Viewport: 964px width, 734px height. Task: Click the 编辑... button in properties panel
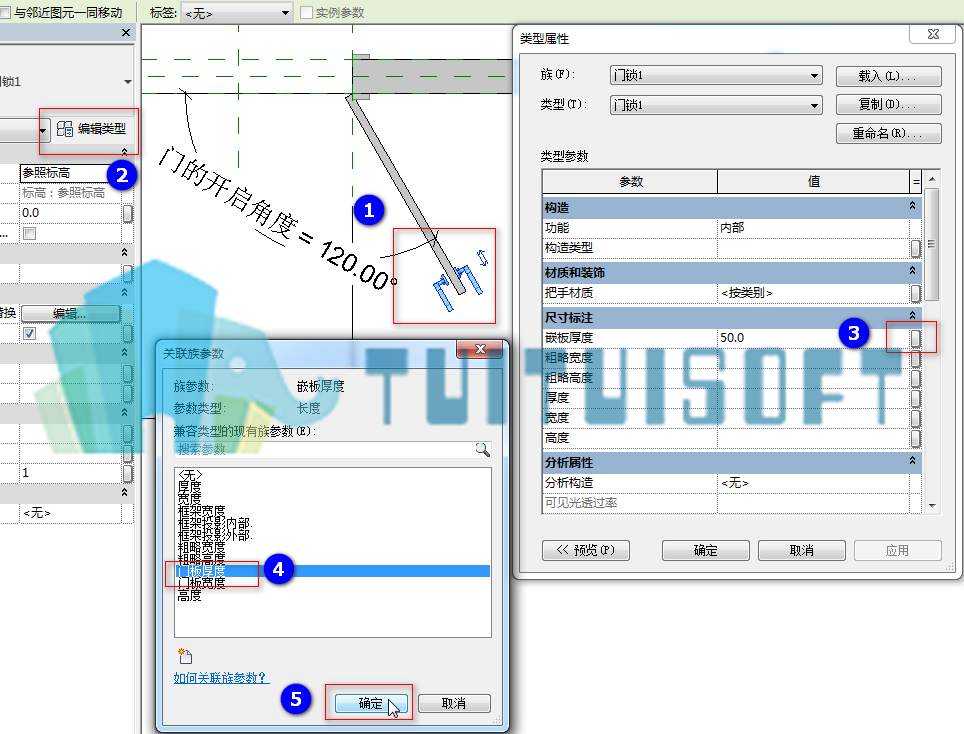(69, 314)
